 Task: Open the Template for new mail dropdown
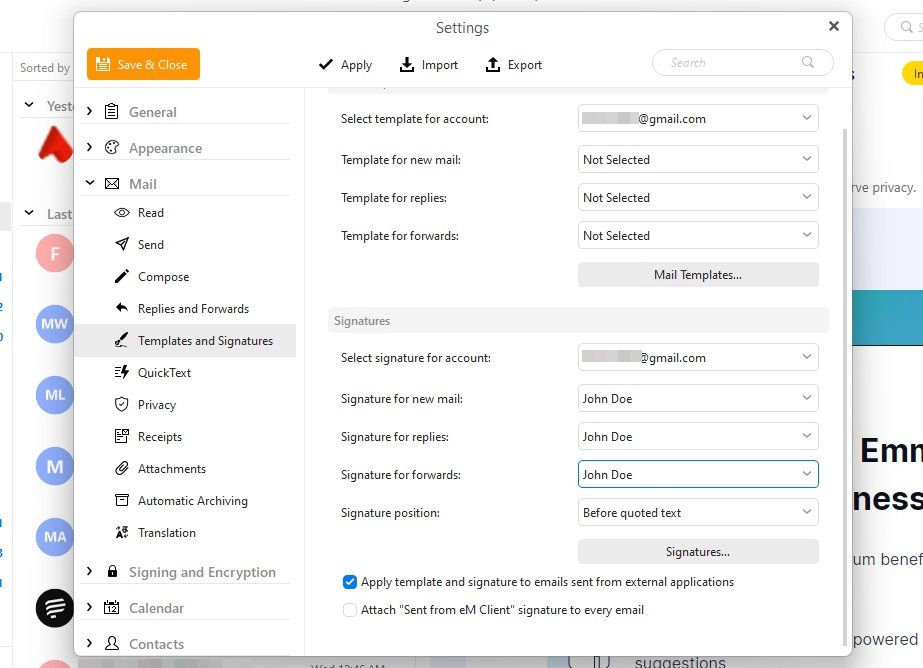point(697,159)
